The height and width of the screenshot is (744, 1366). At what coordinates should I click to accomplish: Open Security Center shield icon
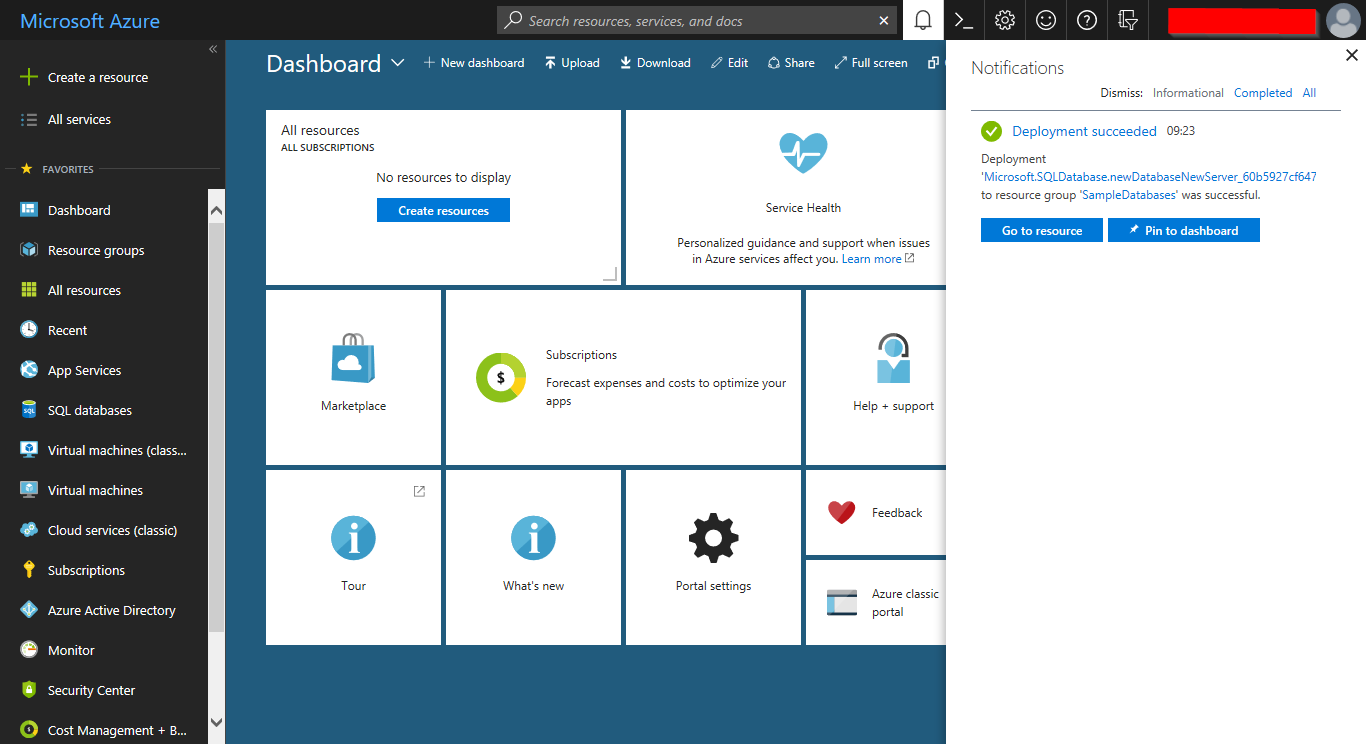29,690
